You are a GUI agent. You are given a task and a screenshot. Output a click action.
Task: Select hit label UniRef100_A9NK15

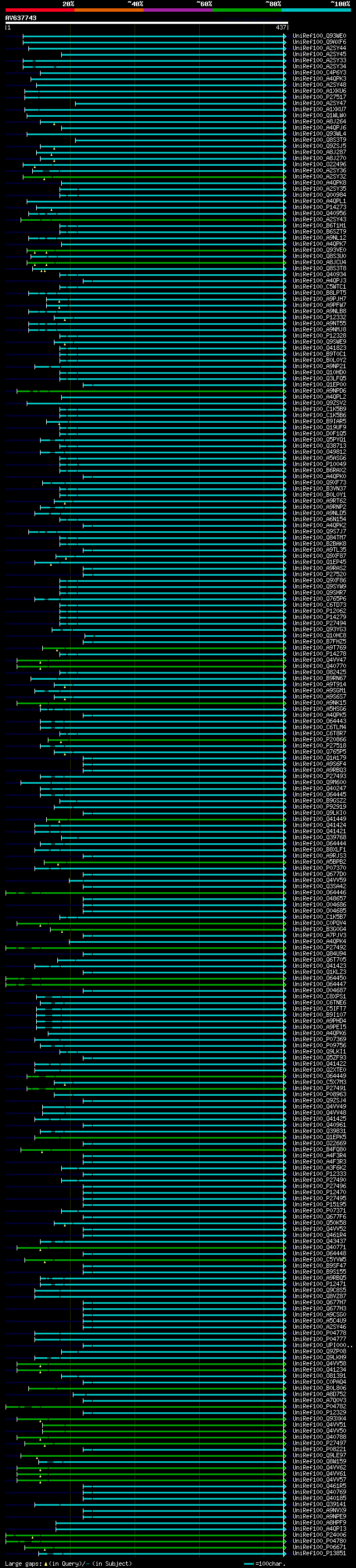(319, 703)
